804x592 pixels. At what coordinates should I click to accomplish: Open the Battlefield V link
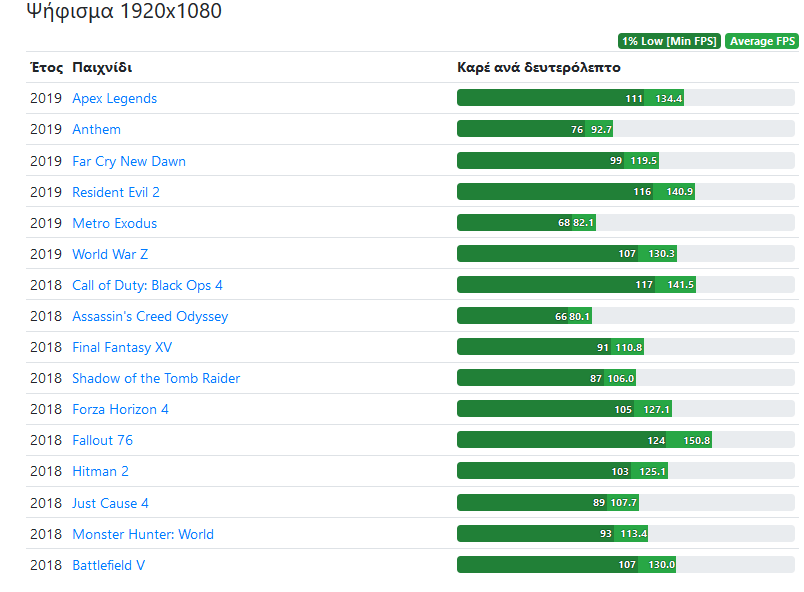(x=109, y=565)
